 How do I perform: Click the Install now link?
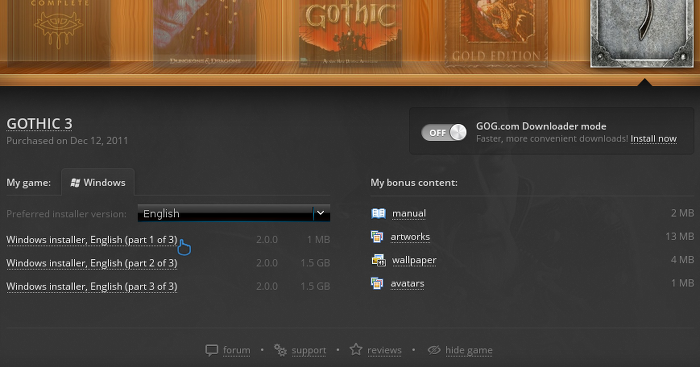(x=653, y=139)
